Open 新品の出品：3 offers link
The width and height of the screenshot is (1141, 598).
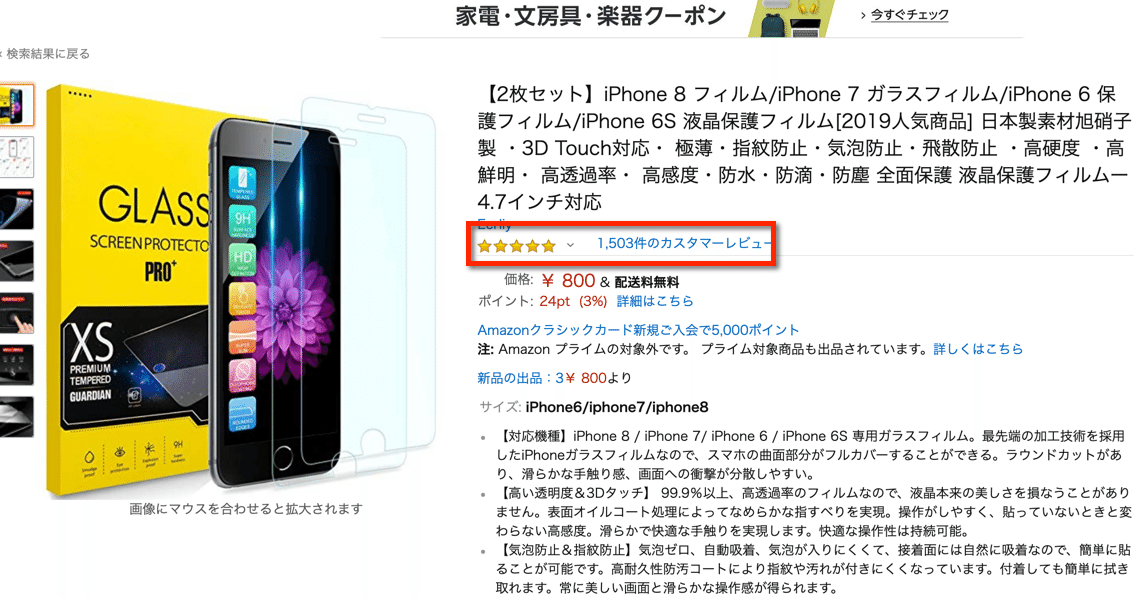pyautogui.click(x=520, y=378)
